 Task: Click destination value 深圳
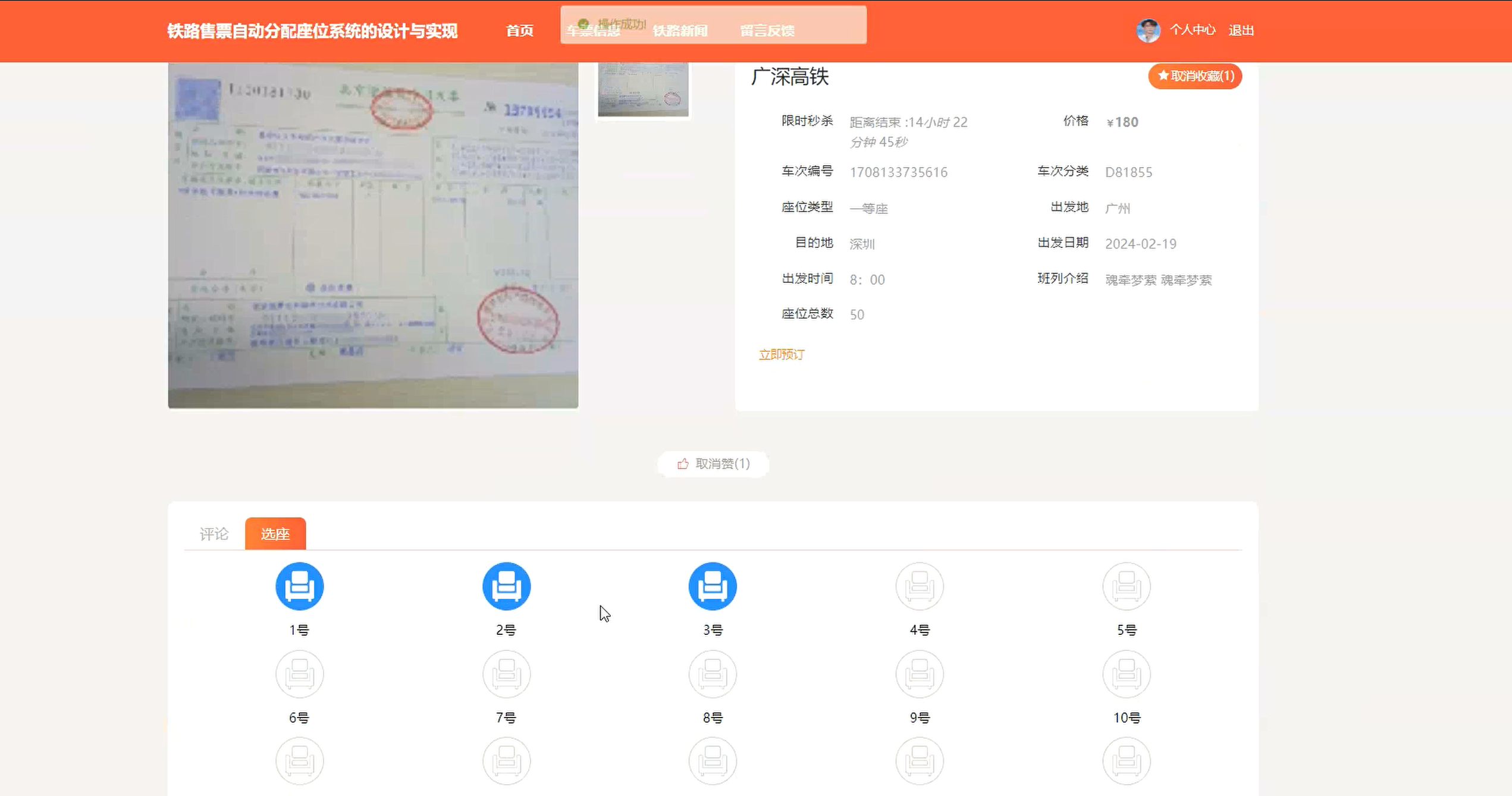tap(862, 244)
